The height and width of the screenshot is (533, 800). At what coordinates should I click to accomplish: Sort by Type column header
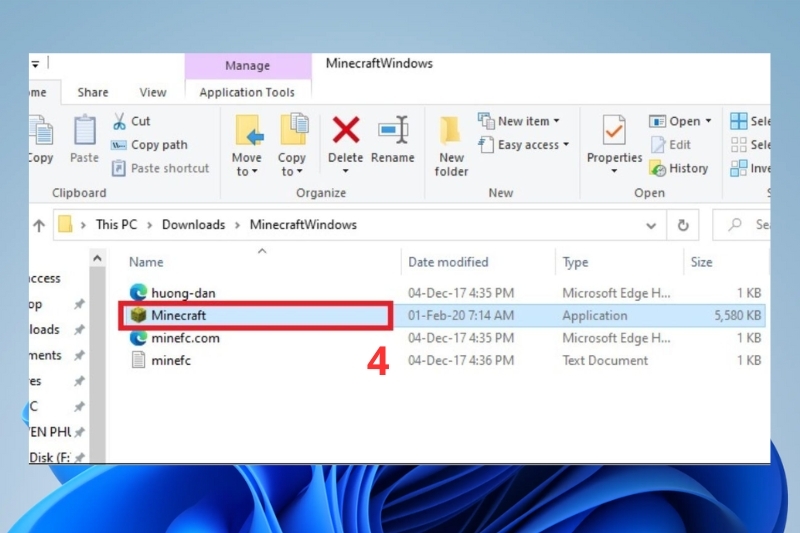575,262
